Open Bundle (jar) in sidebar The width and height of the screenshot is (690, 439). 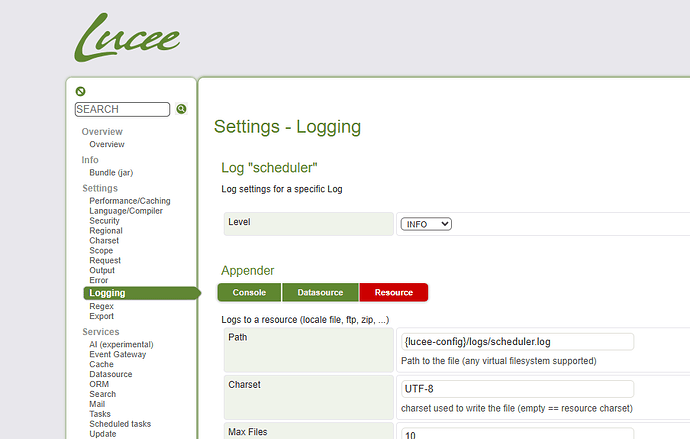click(111, 172)
